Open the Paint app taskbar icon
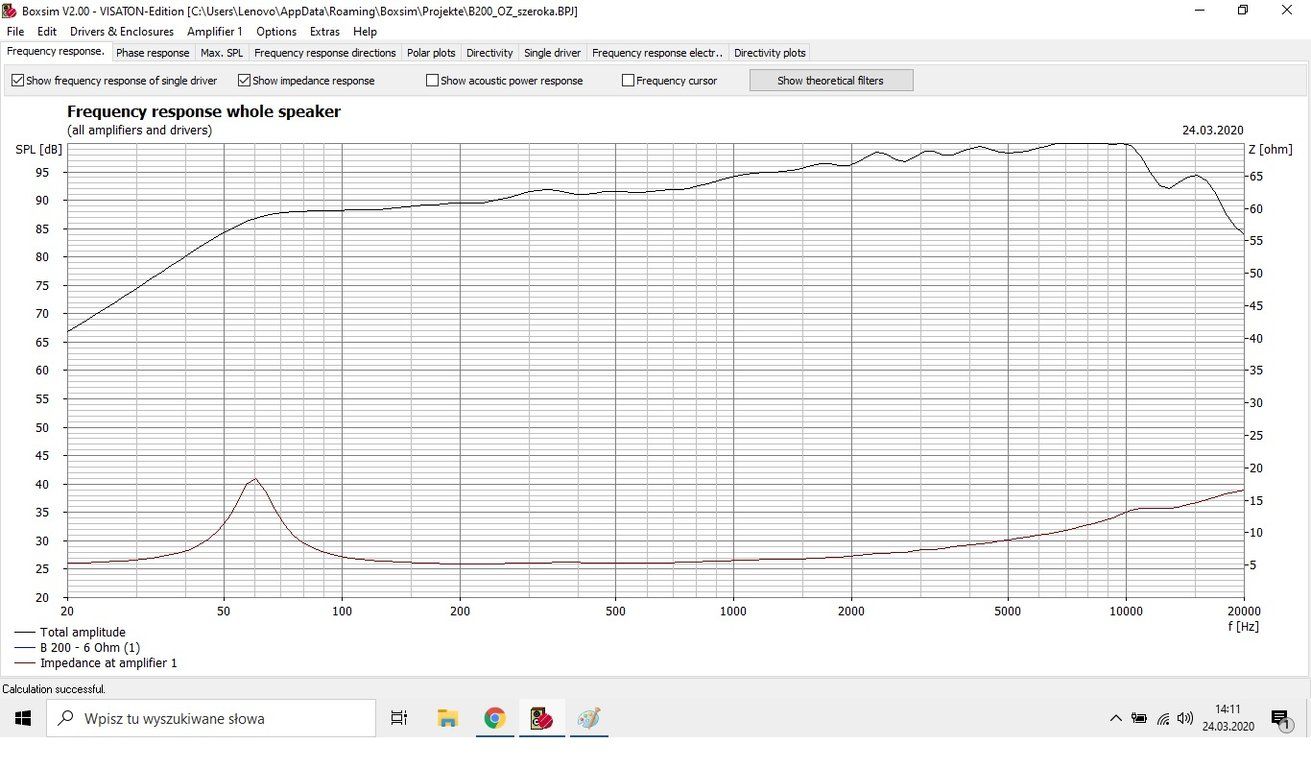 (x=589, y=718)
